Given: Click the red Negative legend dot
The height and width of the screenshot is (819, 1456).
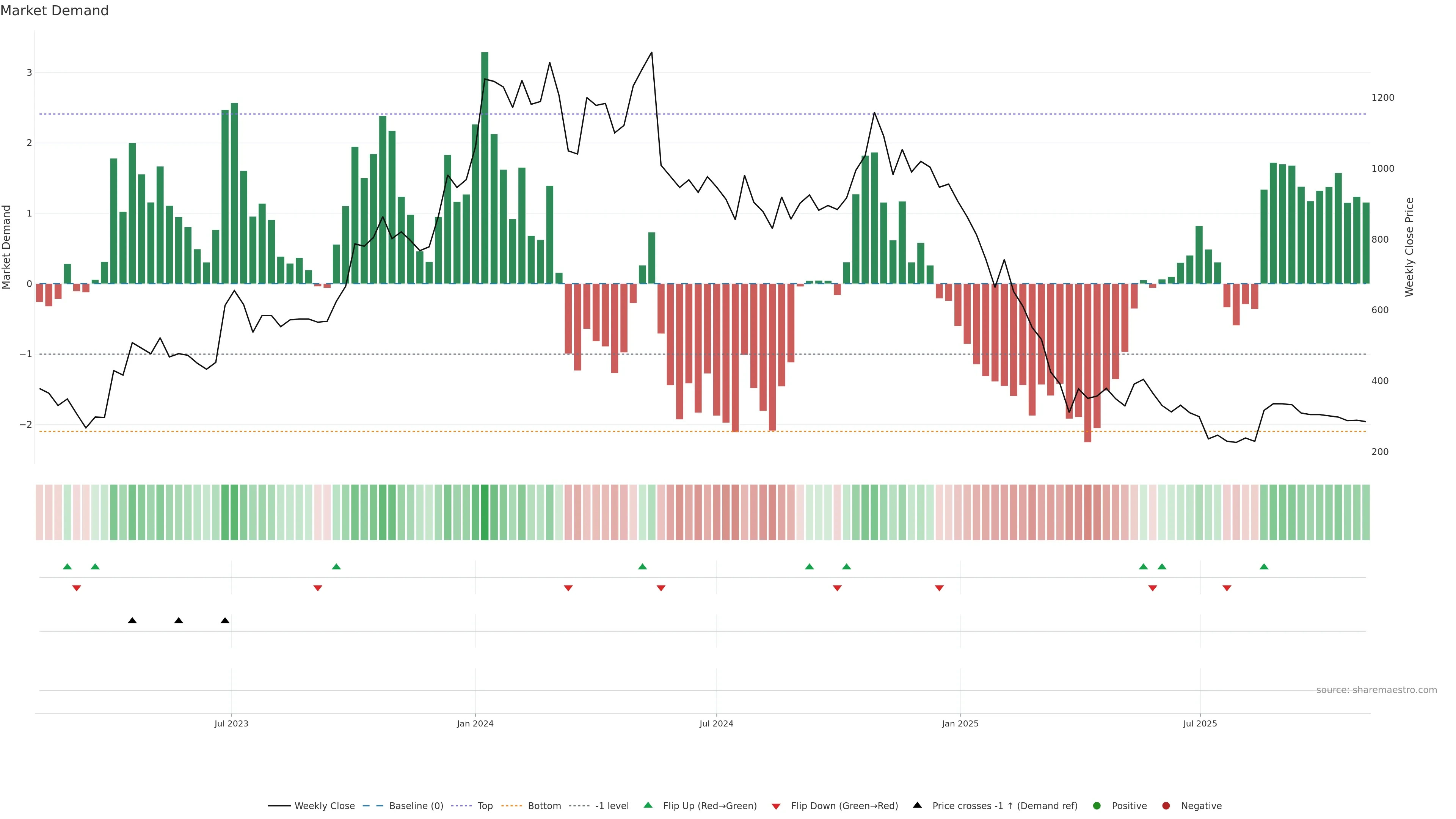Looking at the screenshot, I should point(1166,806).
